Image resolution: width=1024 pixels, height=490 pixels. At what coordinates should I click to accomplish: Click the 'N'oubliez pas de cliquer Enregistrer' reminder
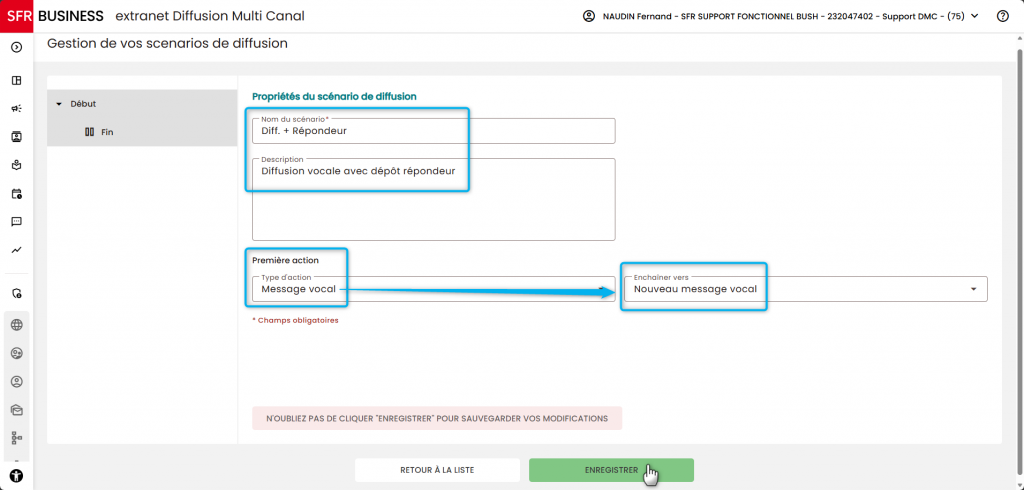click(437, 418)
